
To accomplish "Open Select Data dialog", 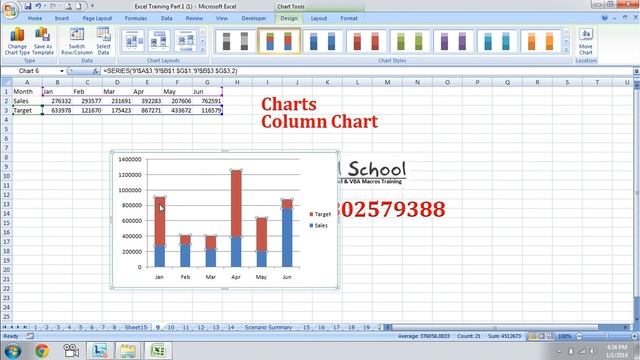I will pyautogui.click(x=103, y=41).
